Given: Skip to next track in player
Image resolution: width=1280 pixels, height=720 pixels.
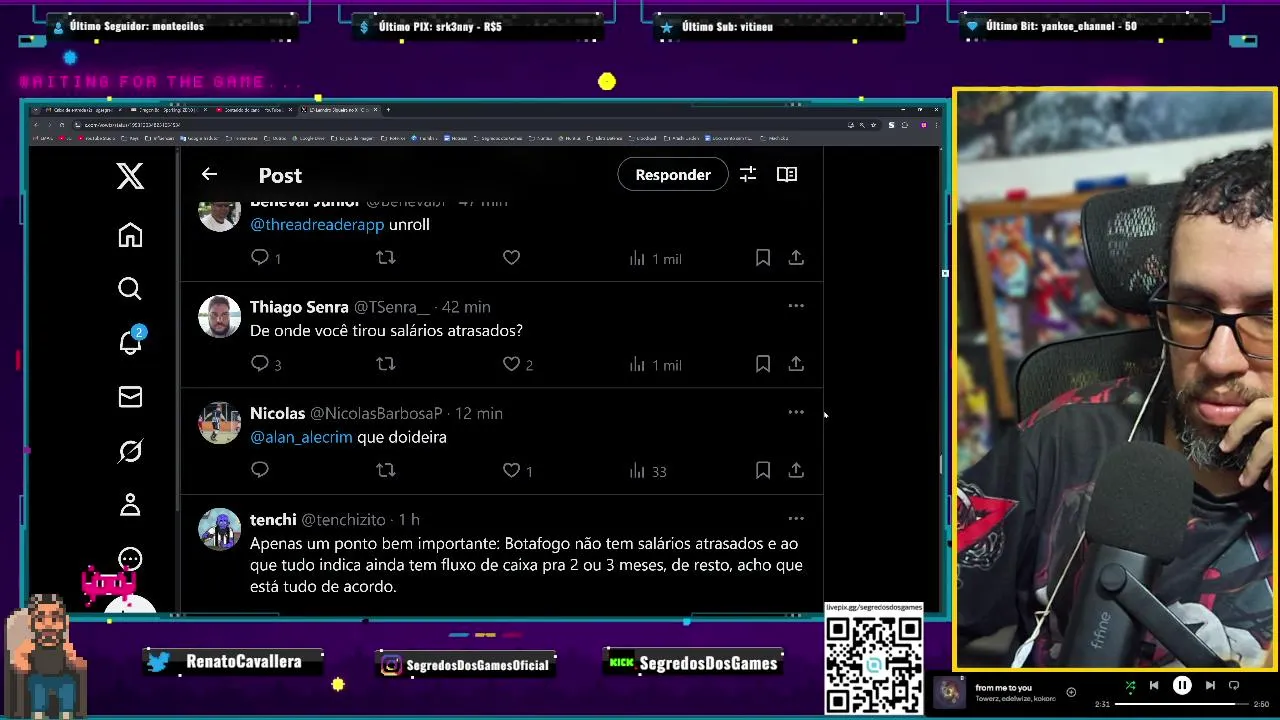Looking at the screenshot, I should tap(1210, 686).
